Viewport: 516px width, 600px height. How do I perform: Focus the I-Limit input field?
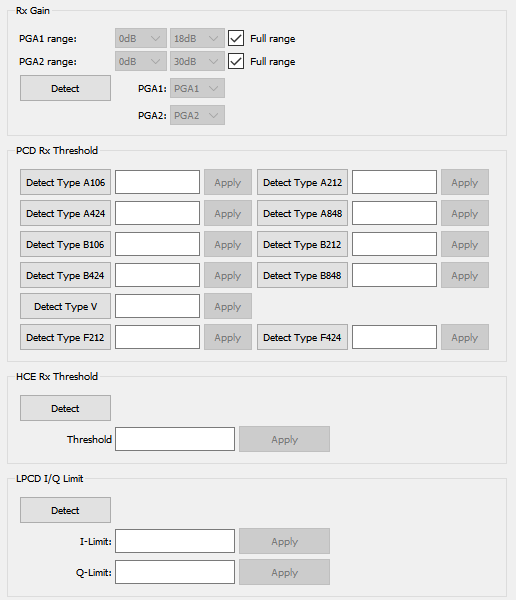tap(175, 541)
